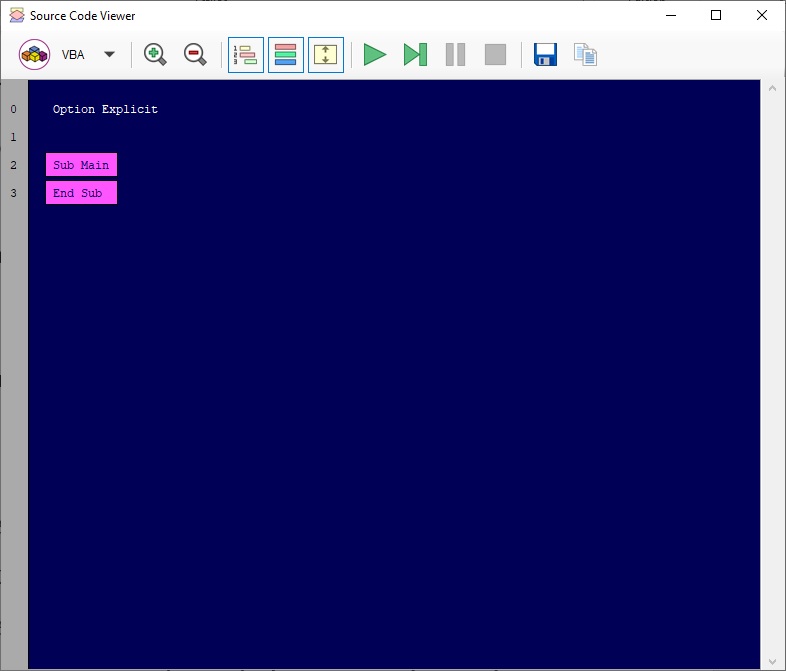Image resolution: width=786 pixels, height=671 pixels.
Task: Select the 'End Sub' code block
Action: tap(81, 193)
